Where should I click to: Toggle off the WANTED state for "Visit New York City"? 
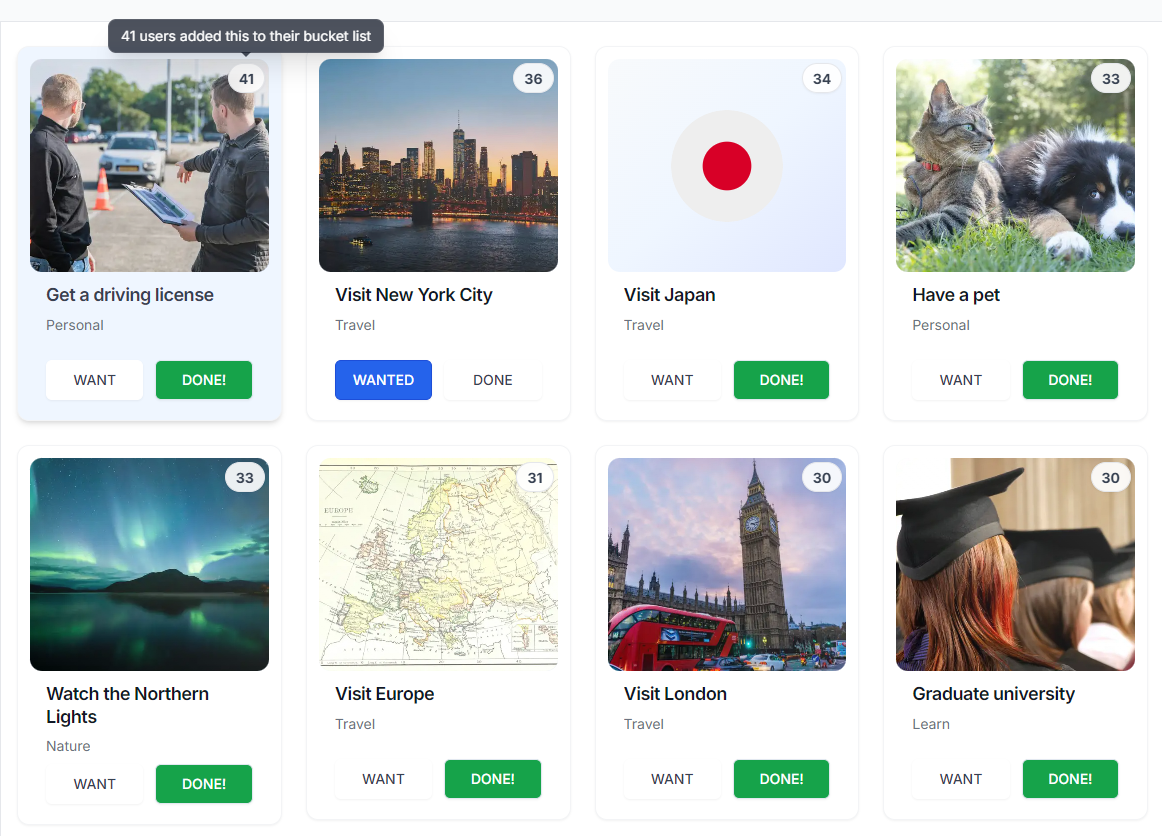coord(383,380)
